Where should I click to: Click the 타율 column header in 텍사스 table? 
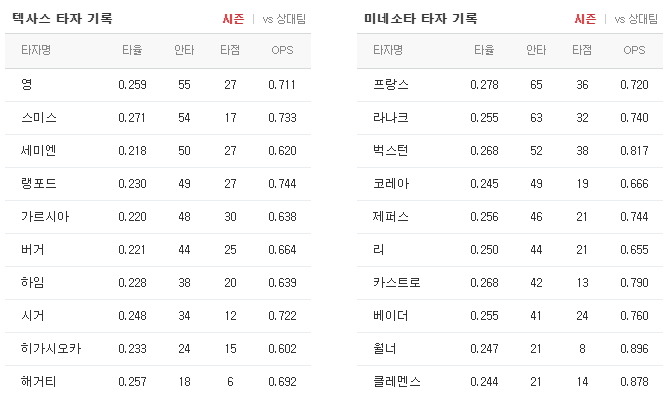pos(132,50)
